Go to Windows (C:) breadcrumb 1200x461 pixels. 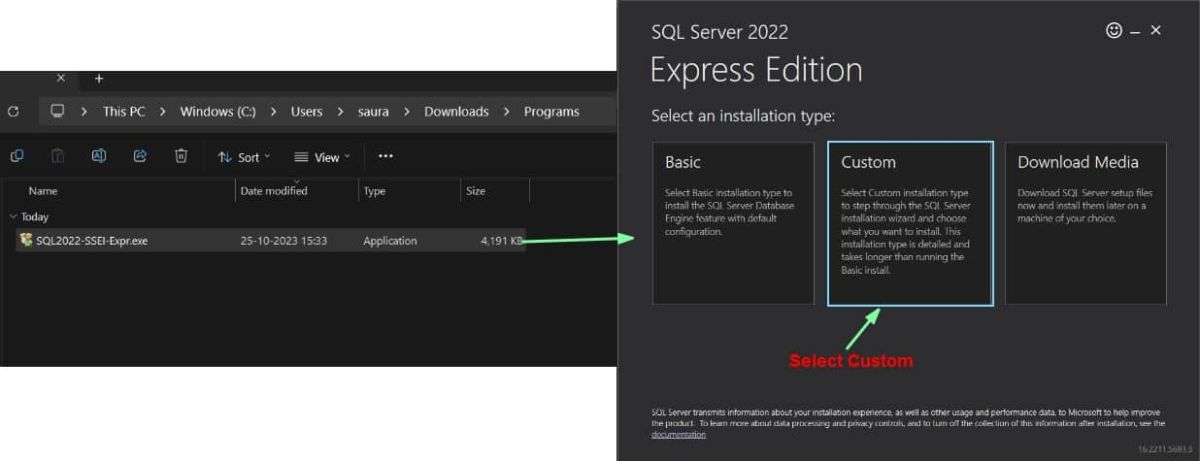coord(218,111)
